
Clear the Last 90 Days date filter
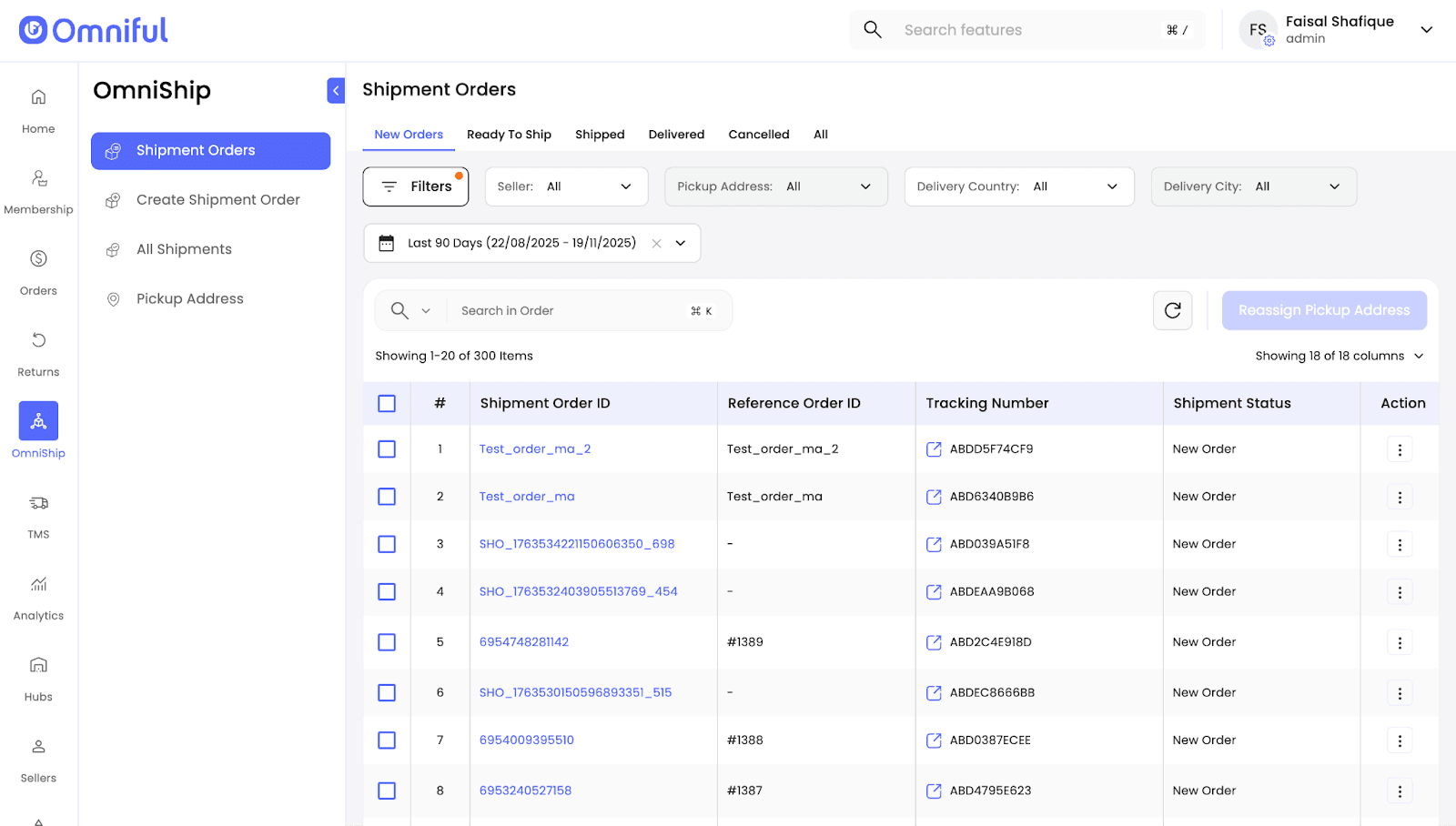point(656,244)
